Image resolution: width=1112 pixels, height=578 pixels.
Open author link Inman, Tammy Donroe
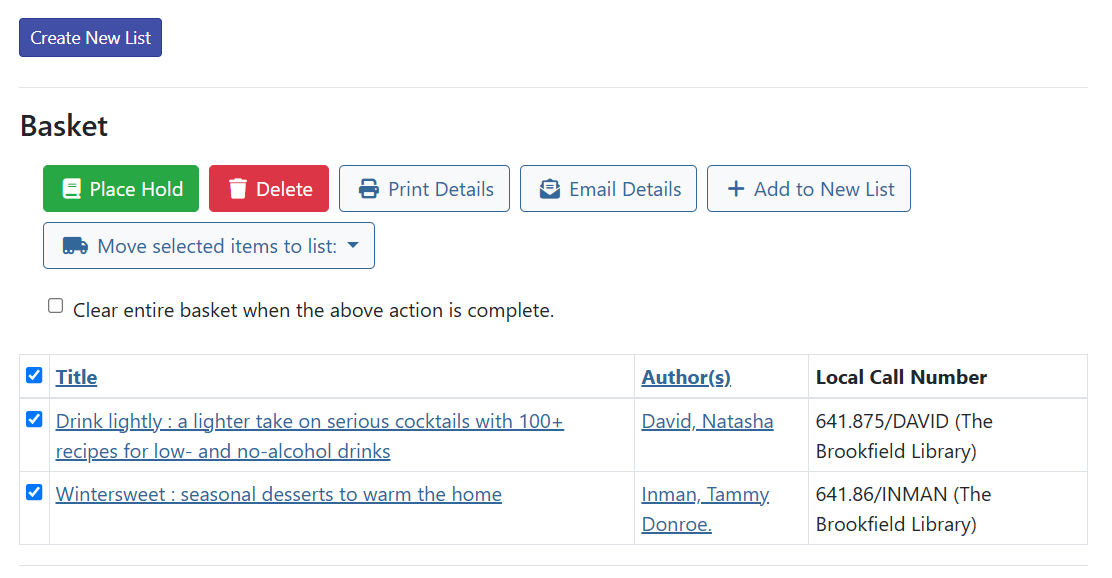(705, 495)
